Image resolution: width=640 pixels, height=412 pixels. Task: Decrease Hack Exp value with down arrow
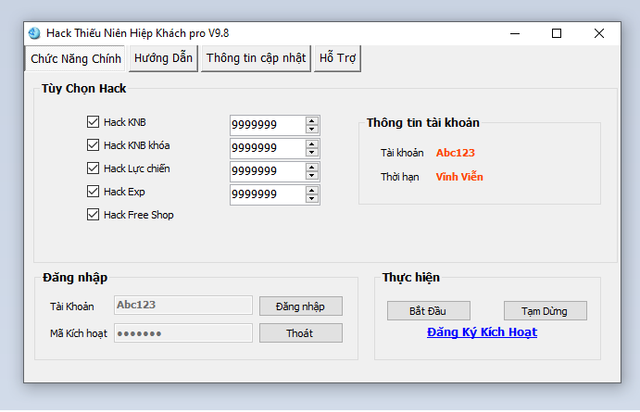pos(312,199)
